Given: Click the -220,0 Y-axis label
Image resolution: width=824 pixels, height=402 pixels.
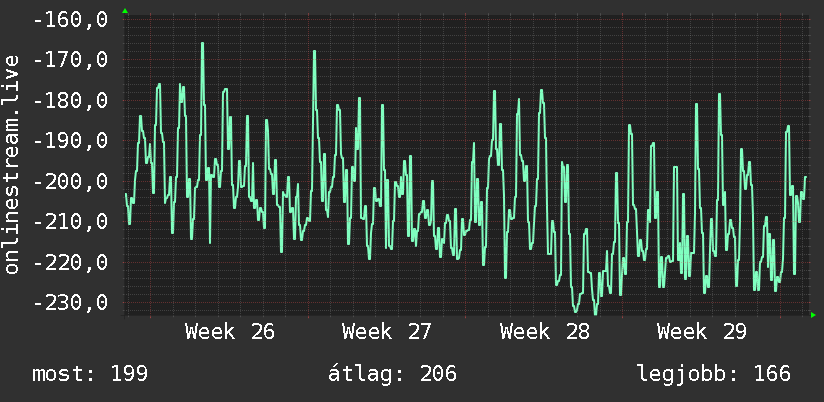Looking at the screenshot, I should 70,262.
